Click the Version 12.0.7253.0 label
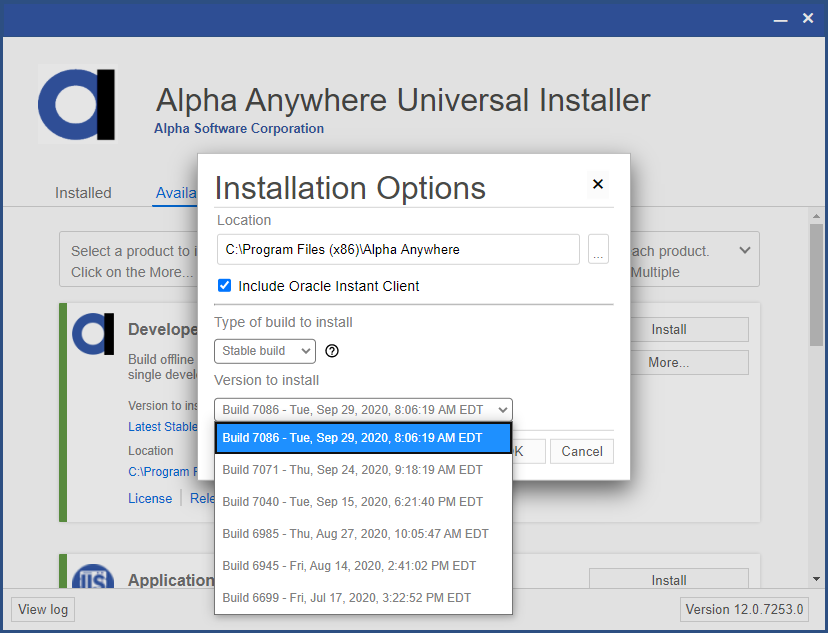Screen dimensions: 828x633 [744, 609]
